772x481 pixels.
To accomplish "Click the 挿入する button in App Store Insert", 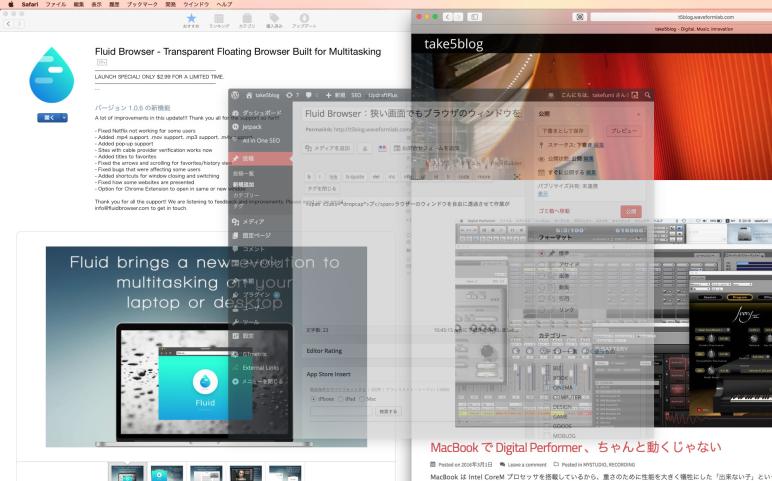I will point(388,412).
